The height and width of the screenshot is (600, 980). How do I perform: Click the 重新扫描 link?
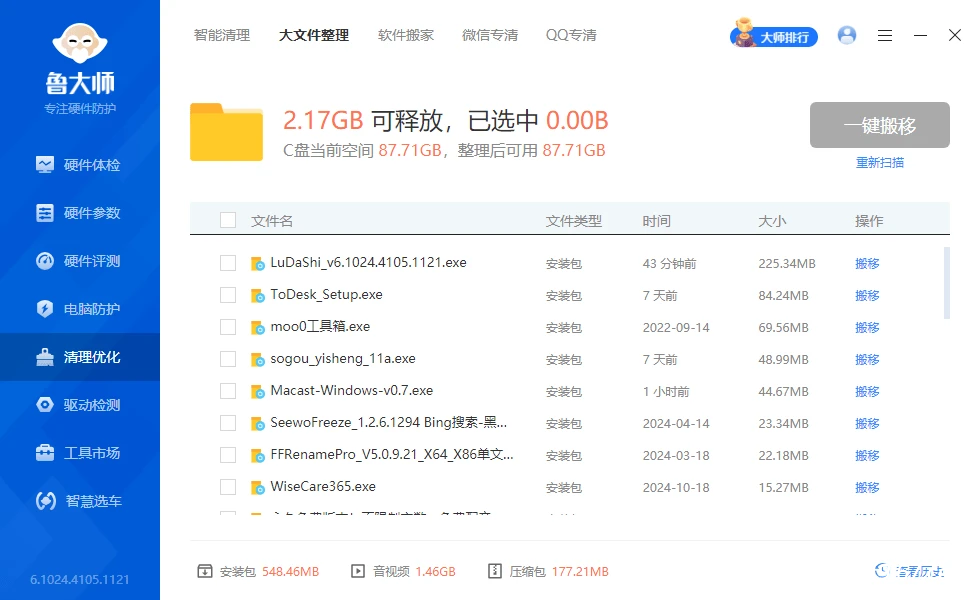pyautogui.click(x=882, y=162)
